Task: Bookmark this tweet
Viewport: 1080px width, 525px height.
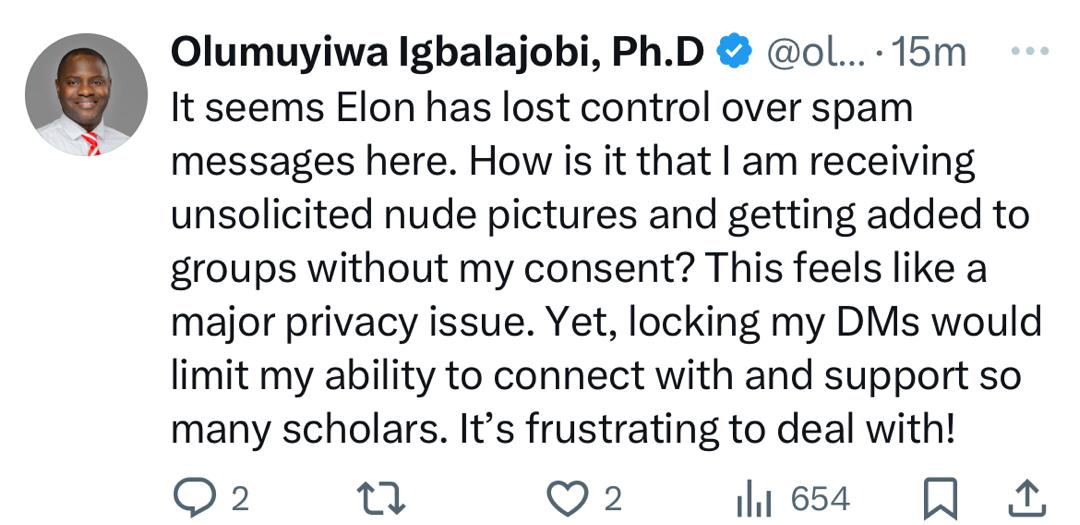Action: [x=940, y=498]
